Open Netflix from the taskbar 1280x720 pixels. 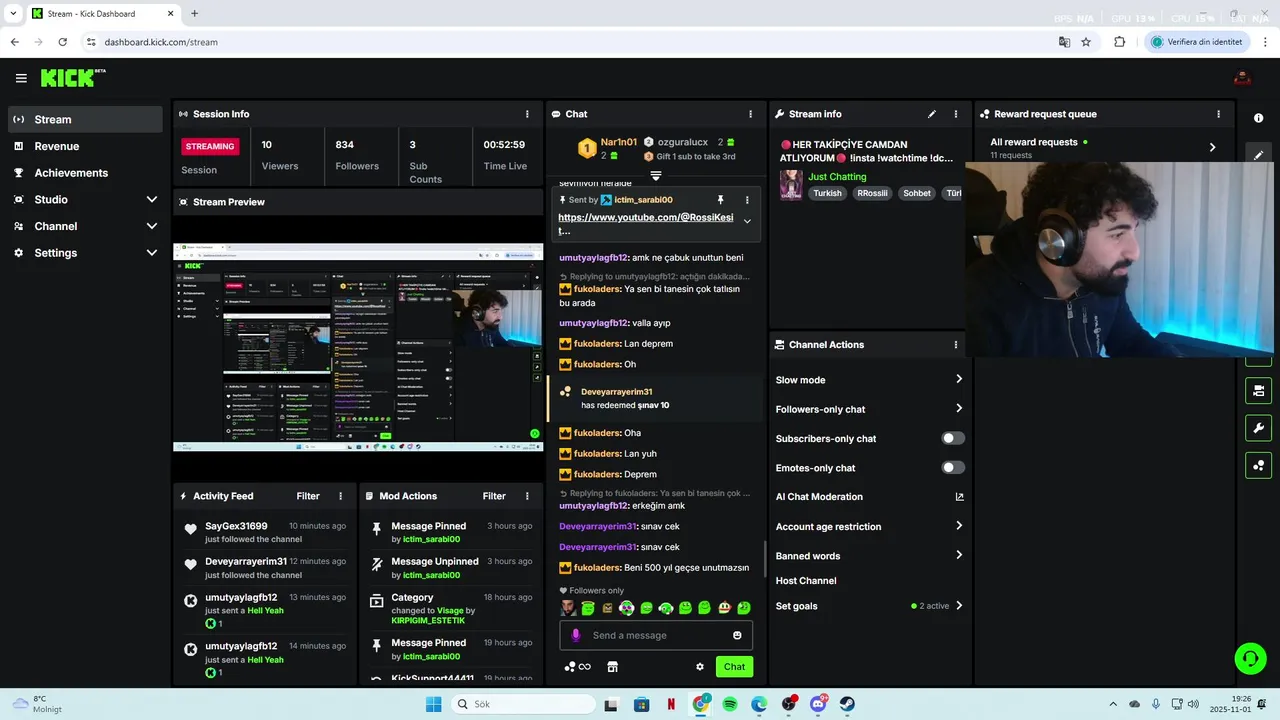pos(671,704)
